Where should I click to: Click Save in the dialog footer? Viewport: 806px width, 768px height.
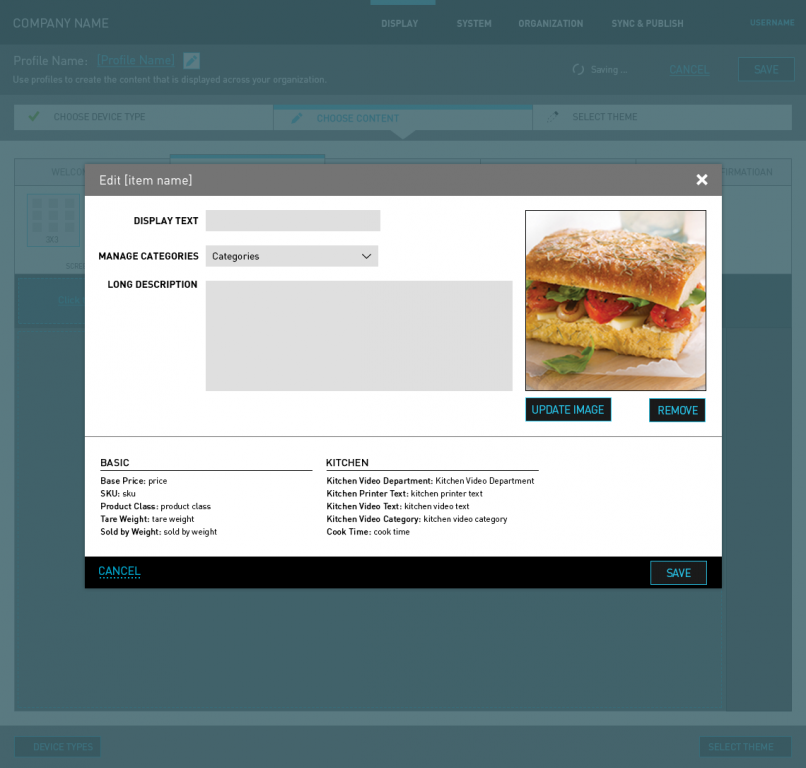tap(678, 573)
